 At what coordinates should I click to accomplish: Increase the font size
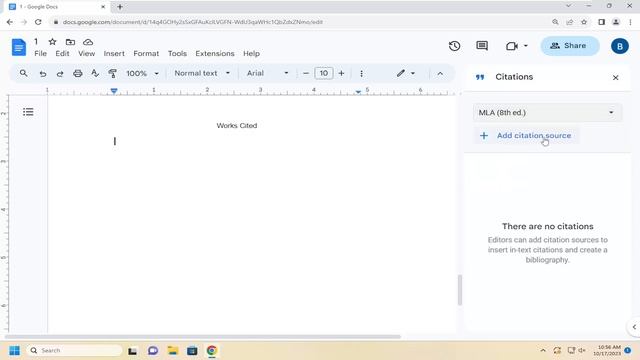pos(341,73)
